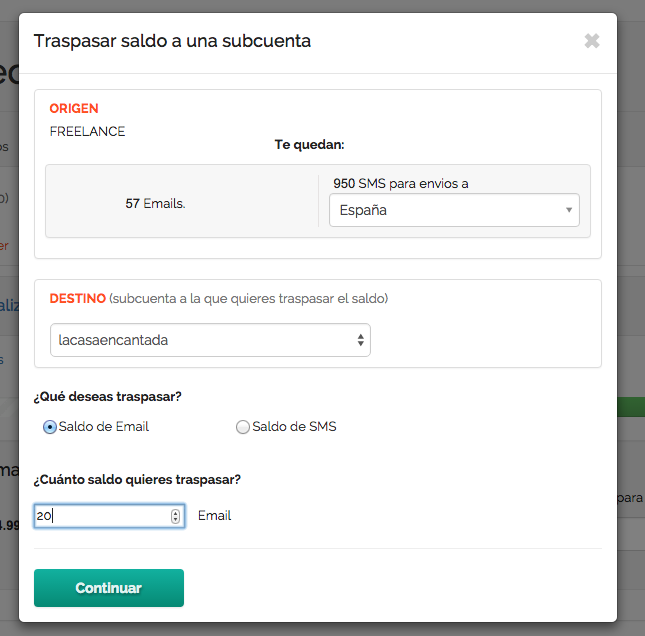Open the lacasaencantada subaccount dropdown
Image resolution: width=645 pixels, height=636 pixels.
pos(210,340)
